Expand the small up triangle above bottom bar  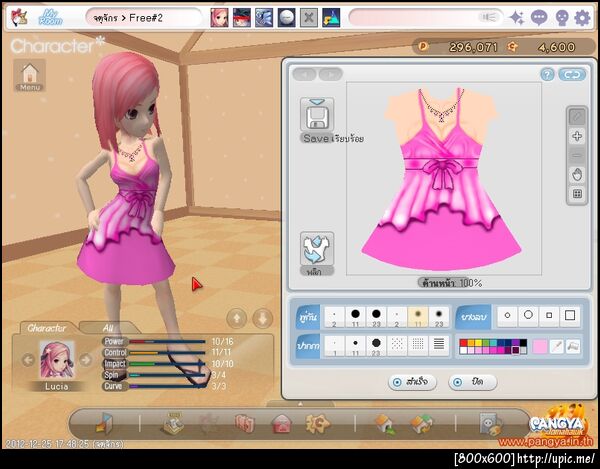point(300,404)
